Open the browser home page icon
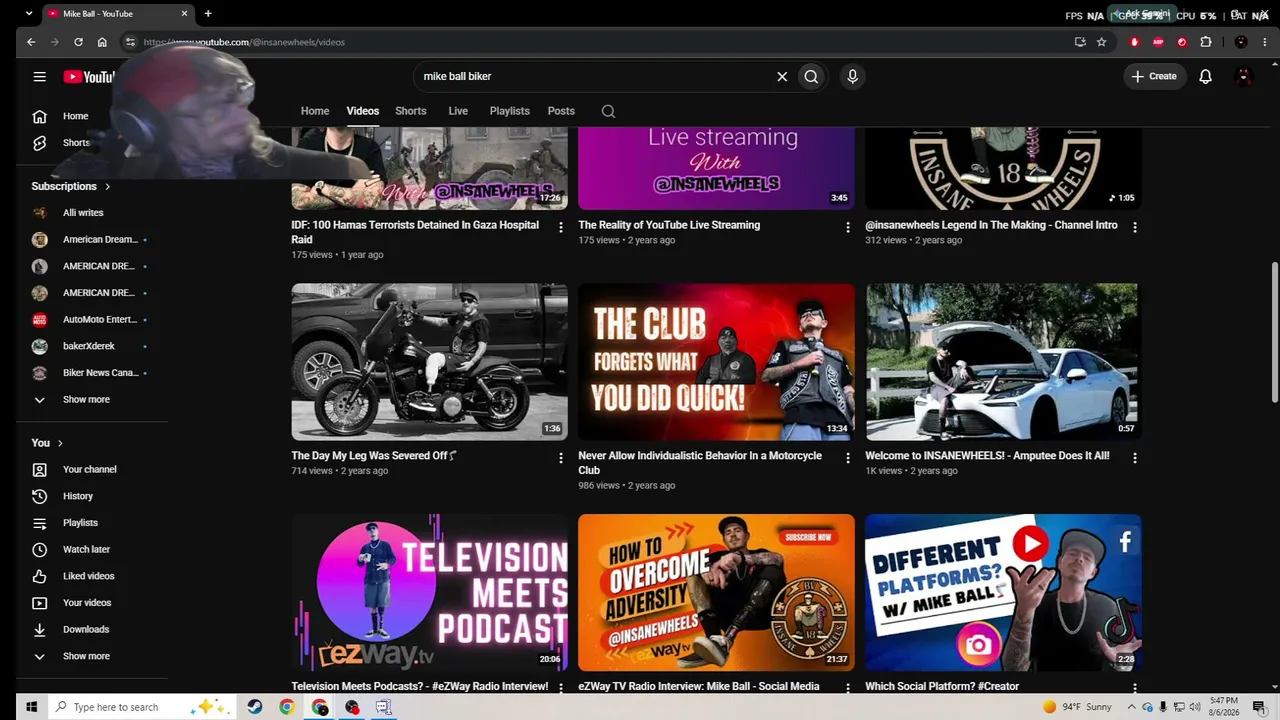Viewport: 1280px width, 720px height. (x=102, y=42)
